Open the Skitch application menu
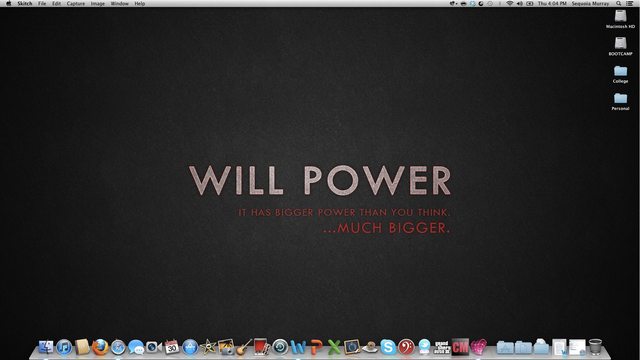The width and height of the screenshot is (640, 360). pos(25,3)
